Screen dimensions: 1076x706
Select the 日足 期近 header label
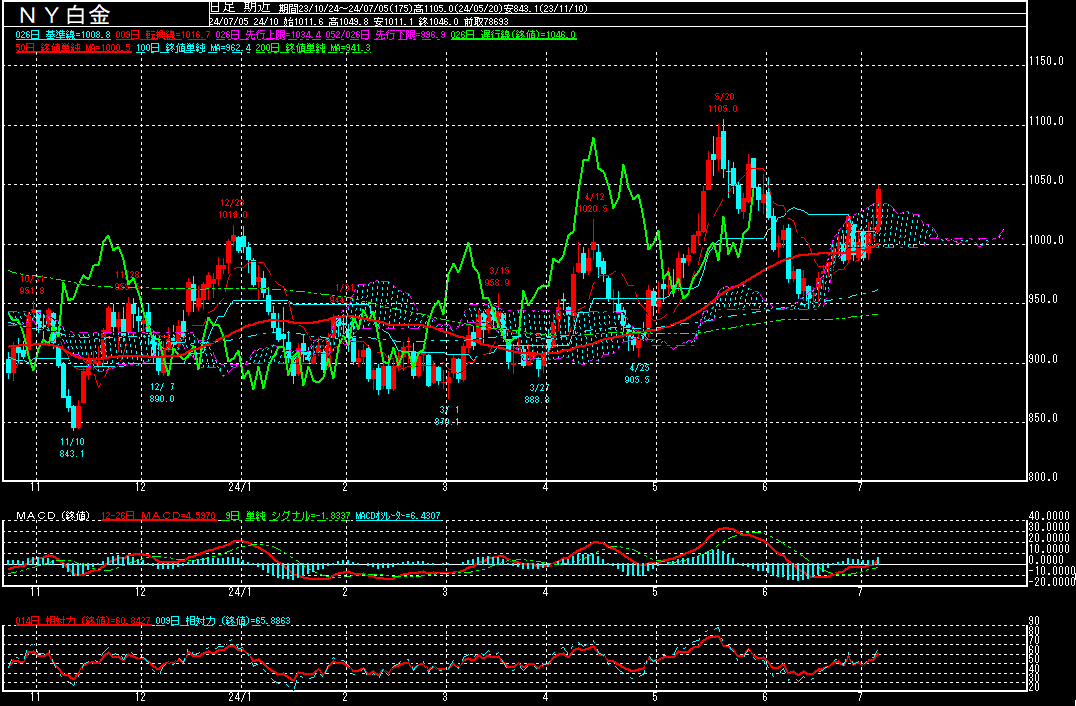click(240, 8)
